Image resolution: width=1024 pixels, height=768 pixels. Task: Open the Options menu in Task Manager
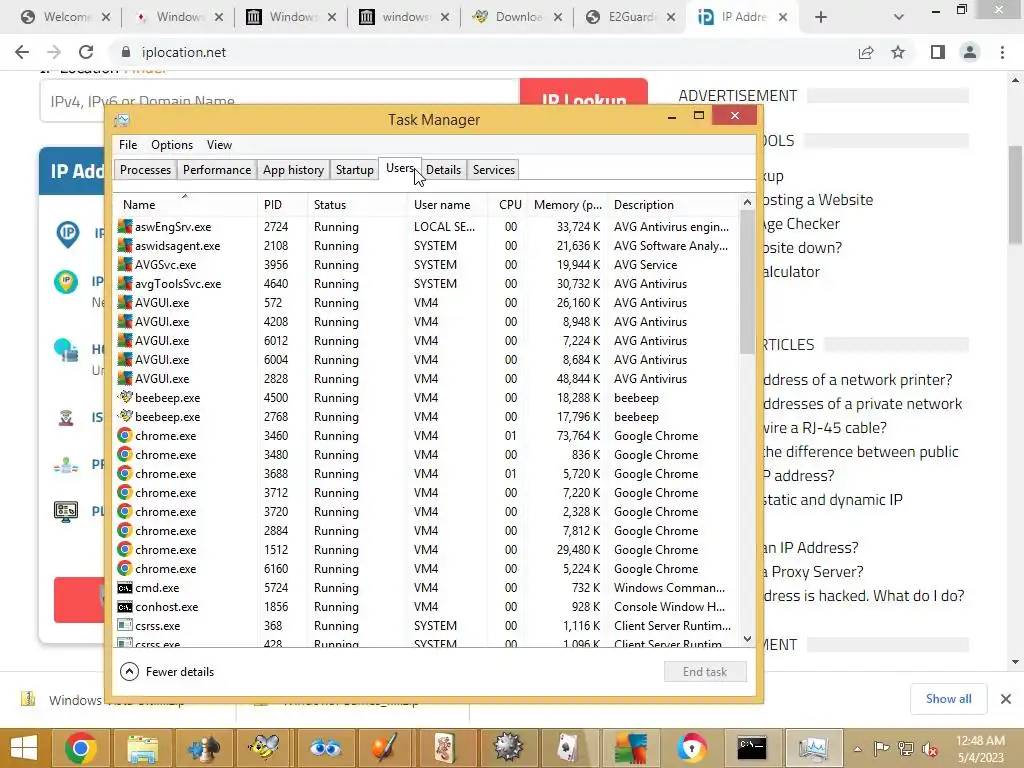click(172, 145)
